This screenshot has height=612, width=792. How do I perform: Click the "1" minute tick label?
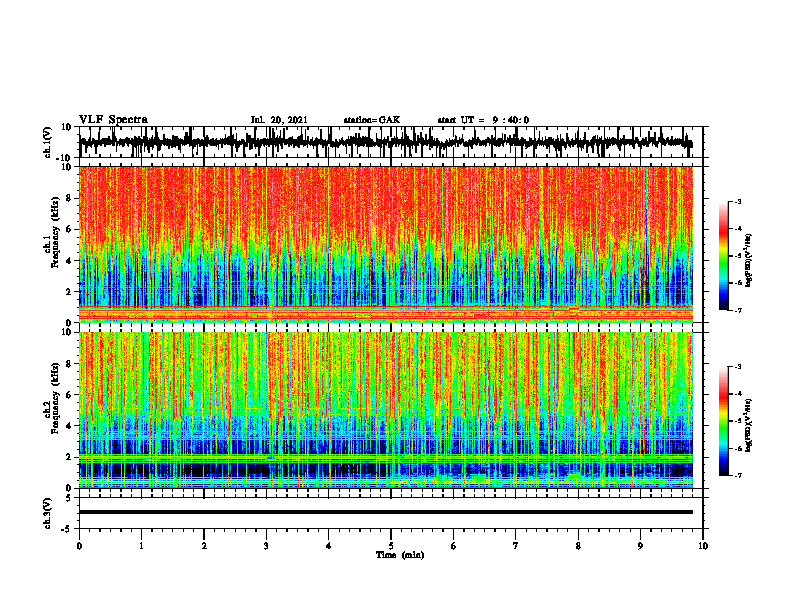[x=141, y=546]
